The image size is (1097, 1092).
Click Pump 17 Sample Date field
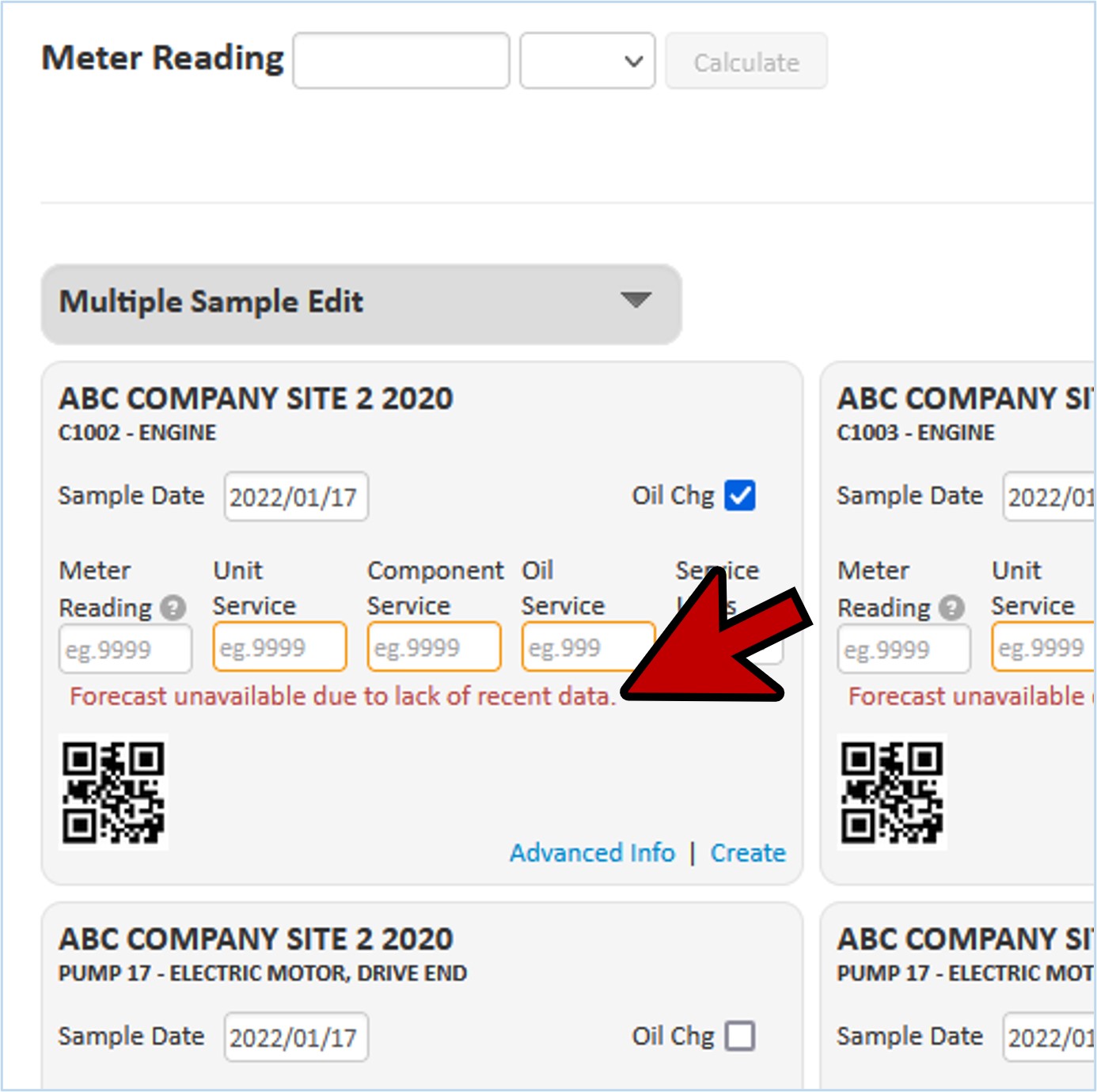[x=296, y=1037]
